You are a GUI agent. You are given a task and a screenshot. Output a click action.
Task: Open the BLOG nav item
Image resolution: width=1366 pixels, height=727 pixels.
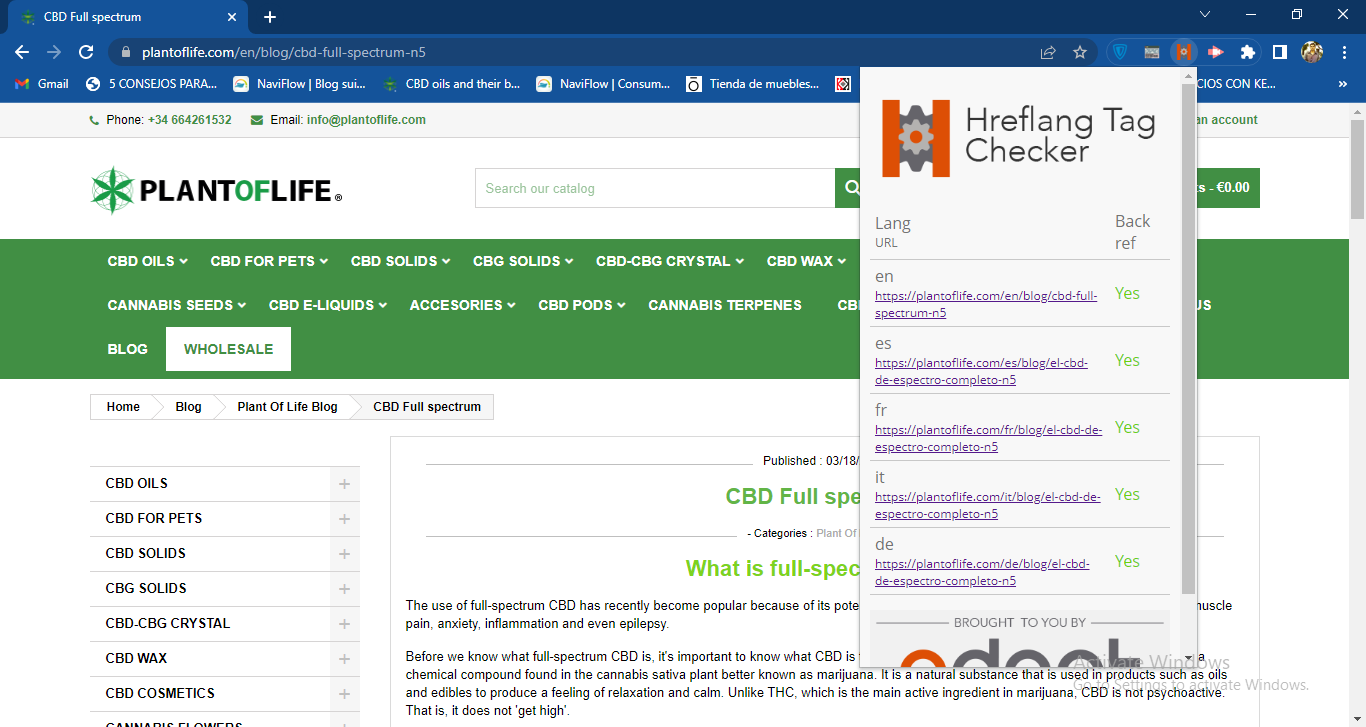point(127,349)
